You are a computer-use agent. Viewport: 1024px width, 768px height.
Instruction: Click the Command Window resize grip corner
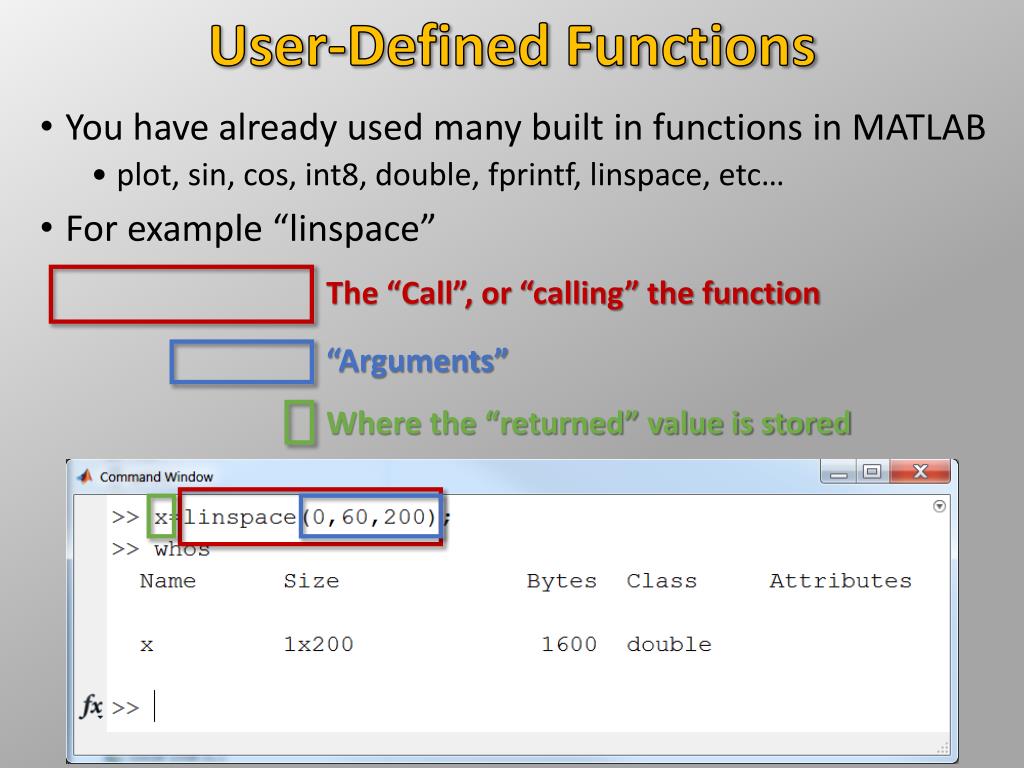[943, 748]
